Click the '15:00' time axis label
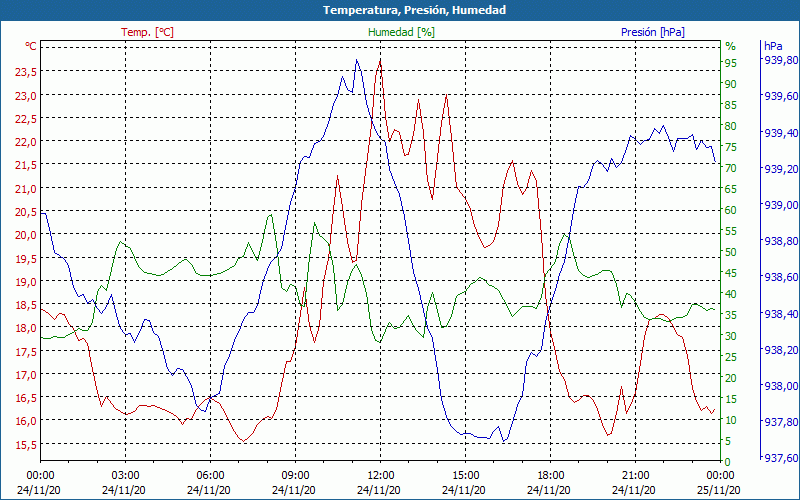 click(465, 476)
